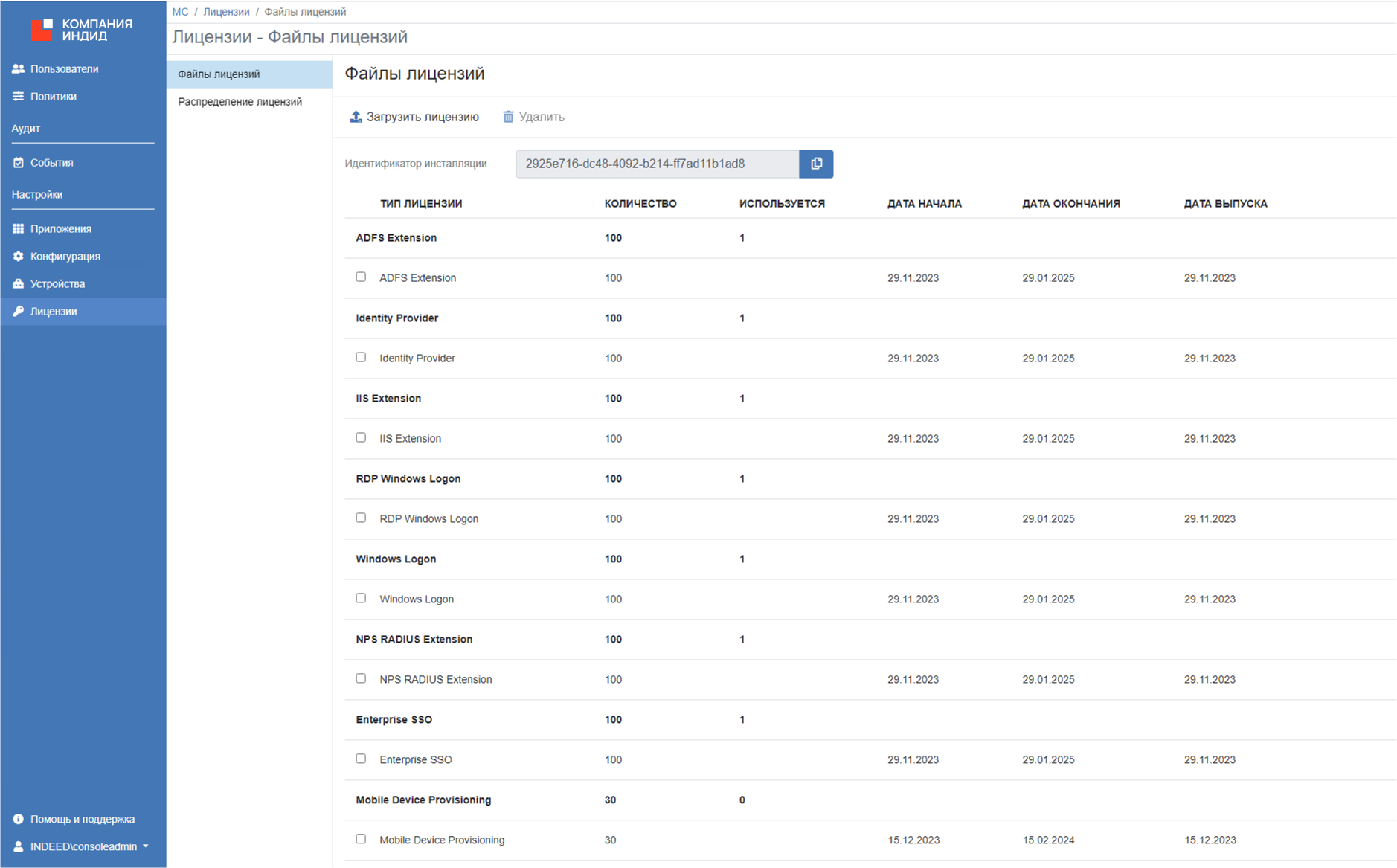The height and width of the screenshot is (868, 1397).
Task: Select the Файлы лицензий side tab
Action: point(219,74)
